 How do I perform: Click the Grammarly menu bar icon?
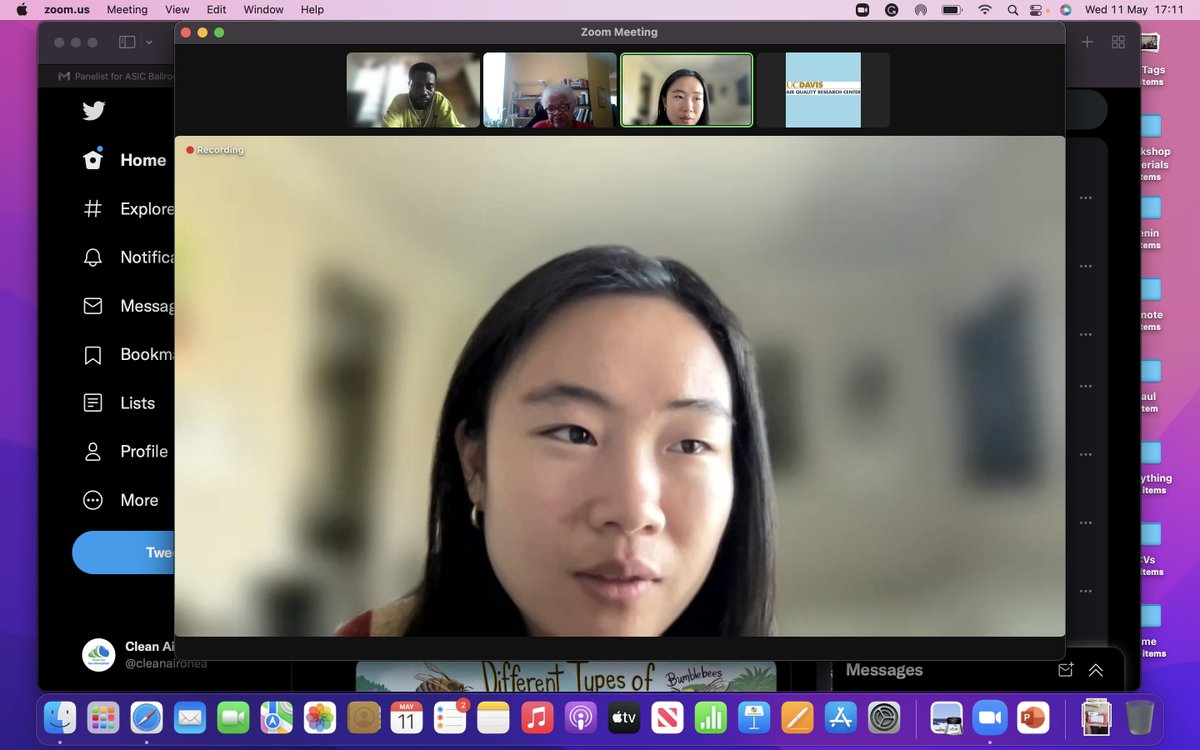(891, 9)
